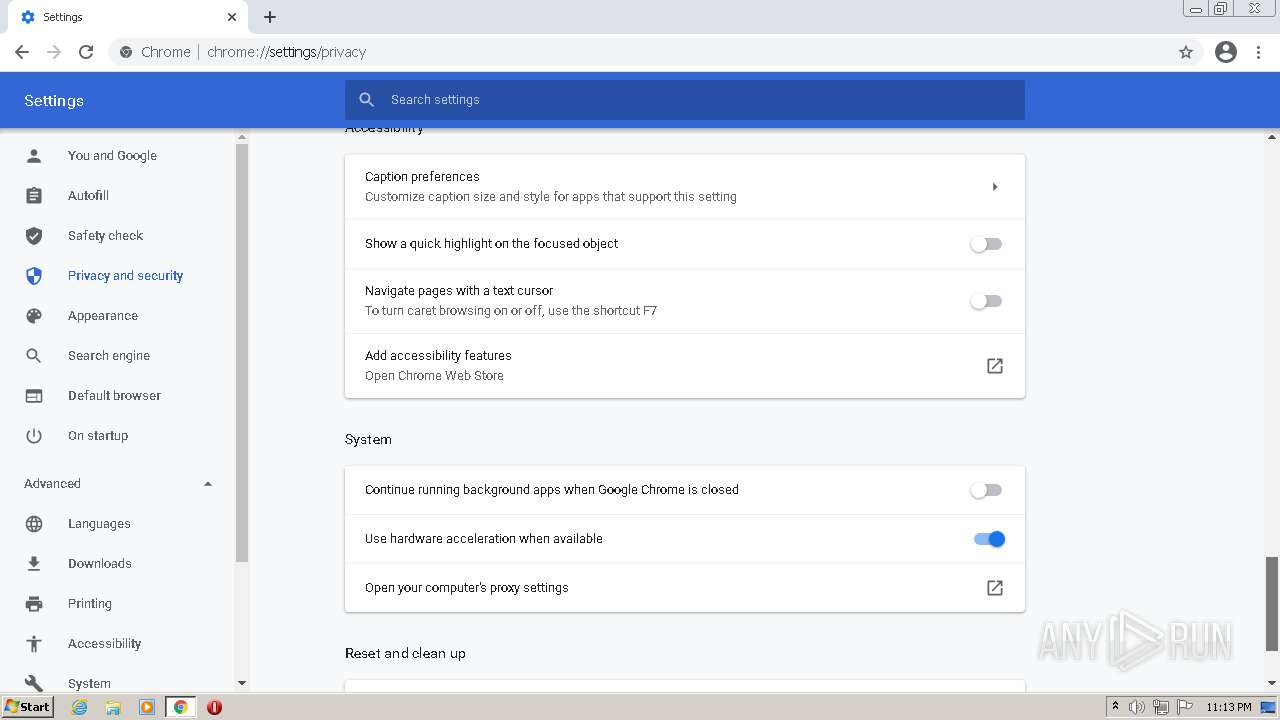Click the Search engine magnifier icon

click(x=34, y=356)
